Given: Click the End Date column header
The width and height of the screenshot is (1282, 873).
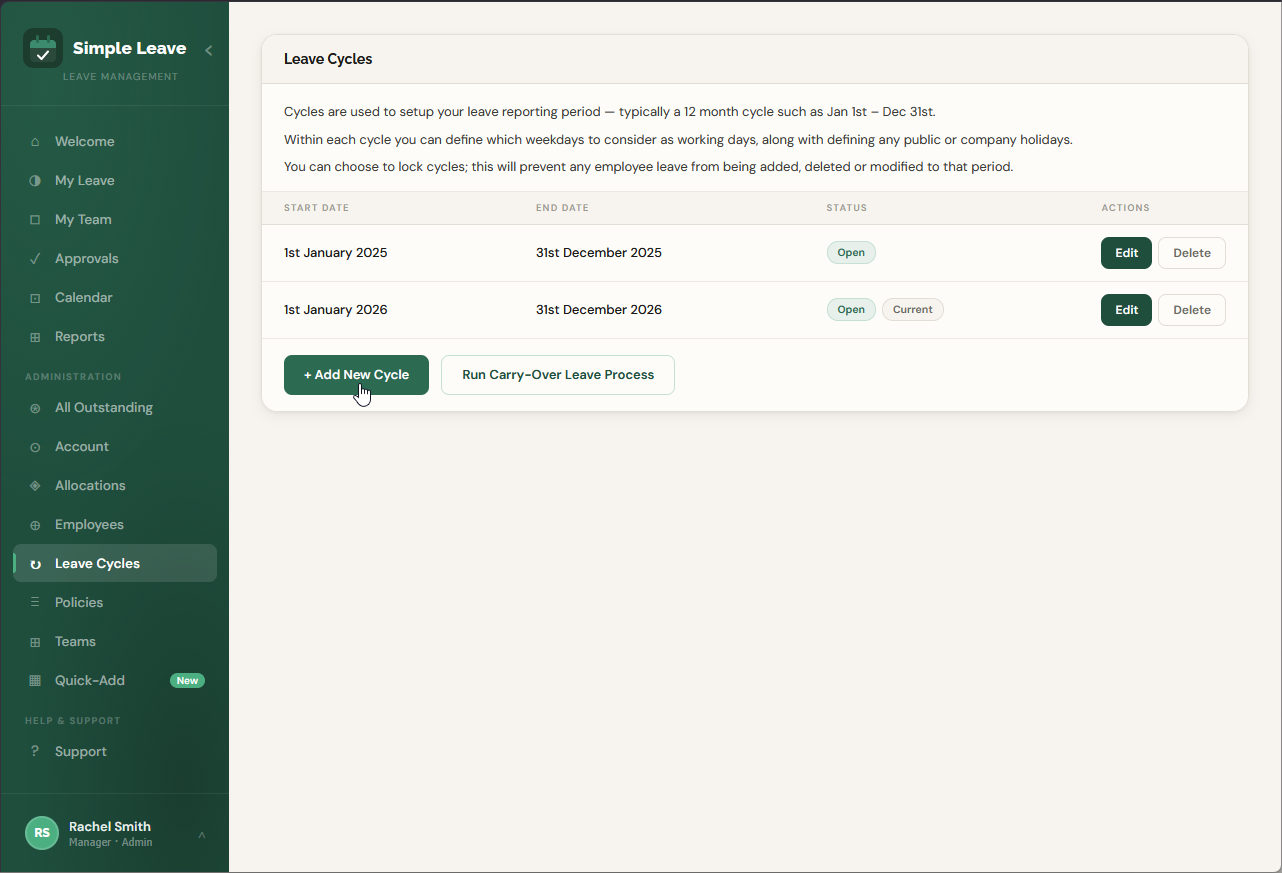Looking at the screenshot, I should tap(562, 208).
